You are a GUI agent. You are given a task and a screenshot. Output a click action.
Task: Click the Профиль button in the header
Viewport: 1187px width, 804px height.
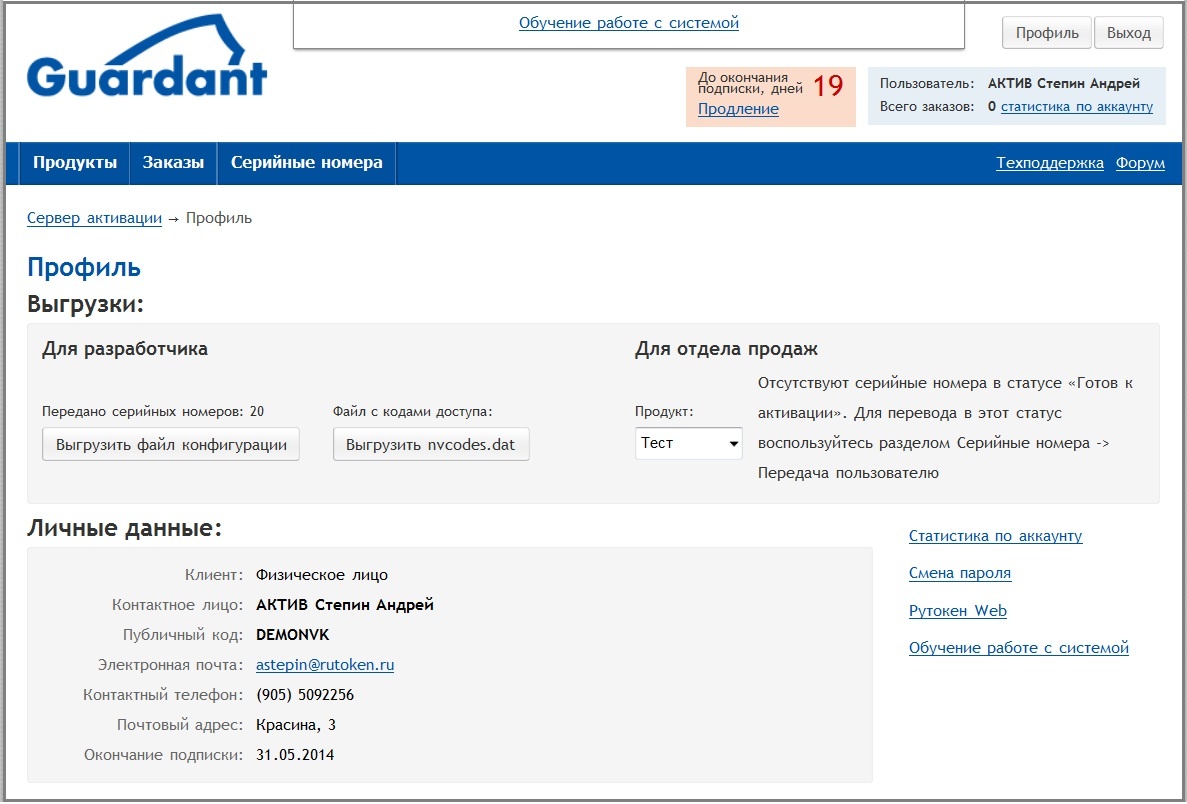point(1046,33)
